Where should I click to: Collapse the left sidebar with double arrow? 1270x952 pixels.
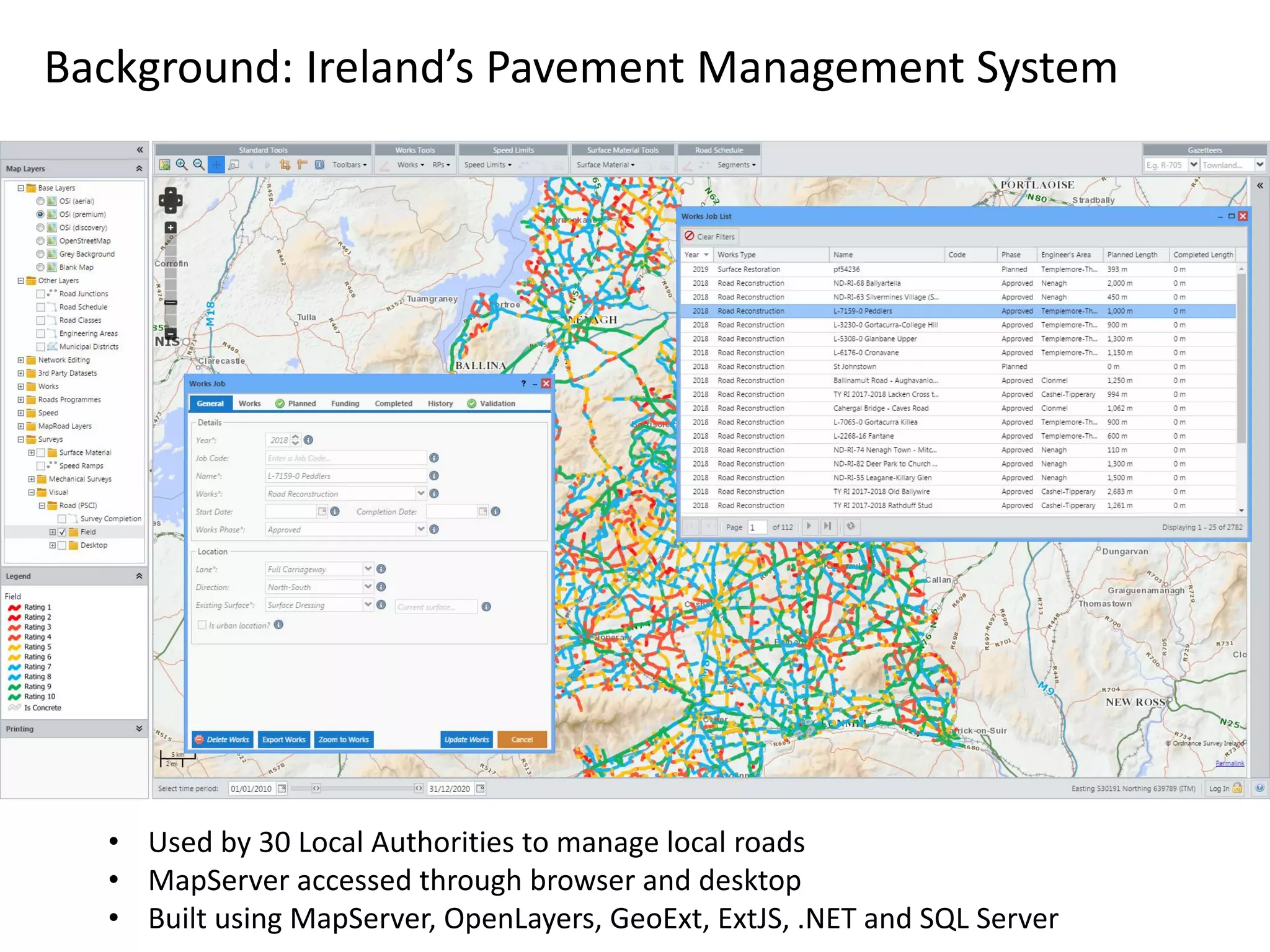pyautogui.click(x=140, y=150)
